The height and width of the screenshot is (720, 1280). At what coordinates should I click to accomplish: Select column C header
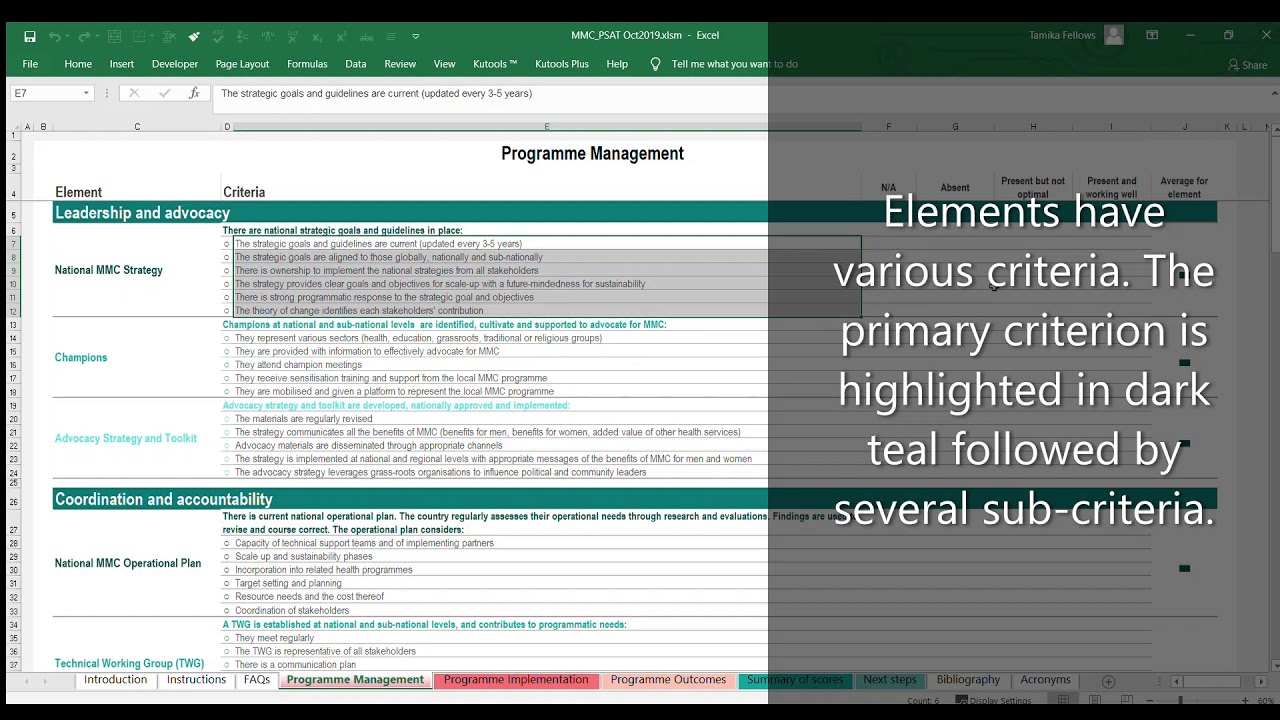coord(137,127)
